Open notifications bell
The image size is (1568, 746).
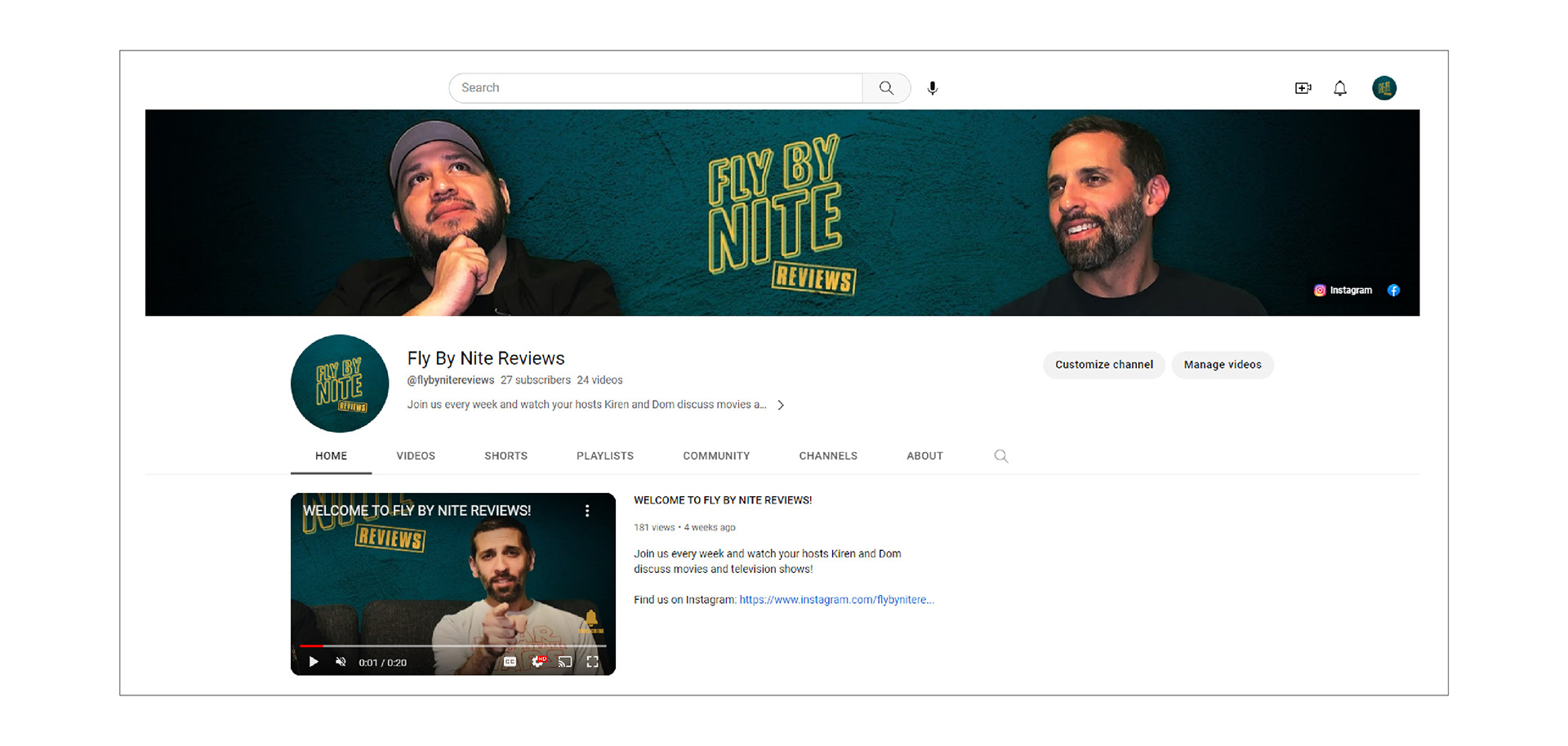pos(1340,88)
